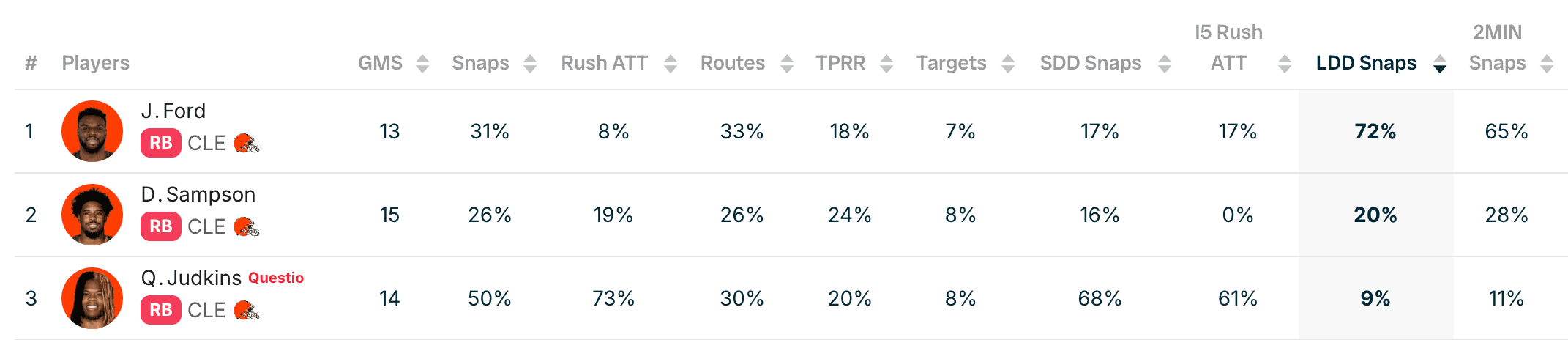Open D. Sampson player name link
The image size is (1568, 340).
click(x=198, y=194)
